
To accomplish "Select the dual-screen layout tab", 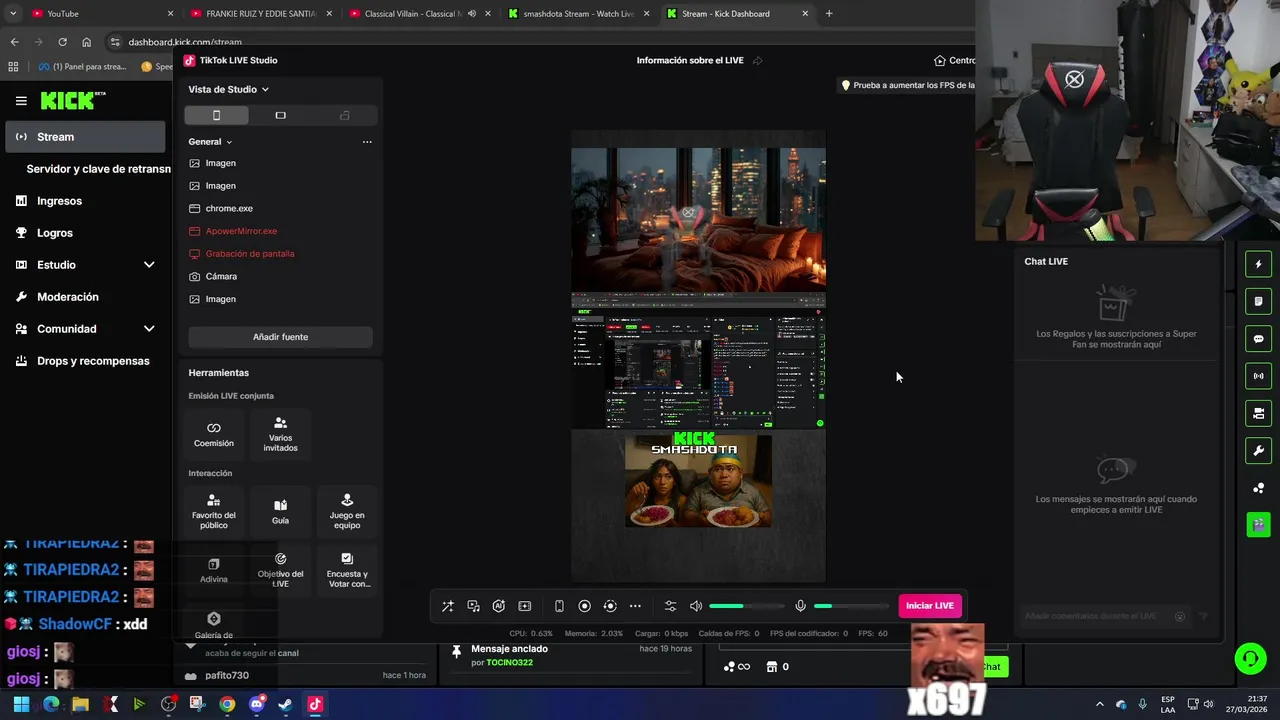I will coord(345,115).
